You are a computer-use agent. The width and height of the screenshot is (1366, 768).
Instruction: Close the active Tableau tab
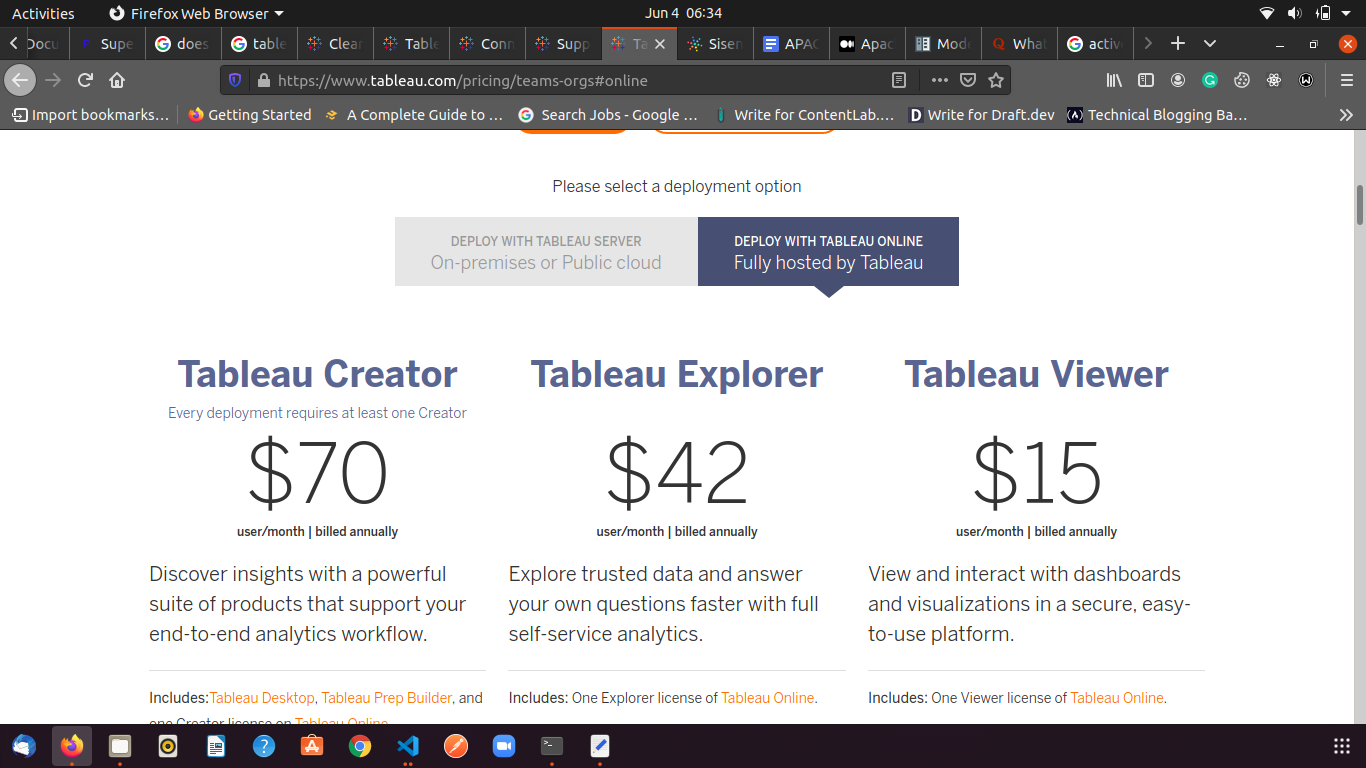660,44
